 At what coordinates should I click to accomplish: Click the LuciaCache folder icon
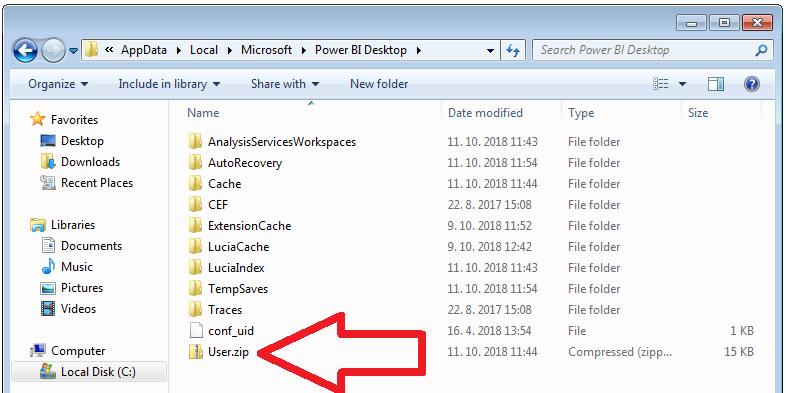point(195,247)
